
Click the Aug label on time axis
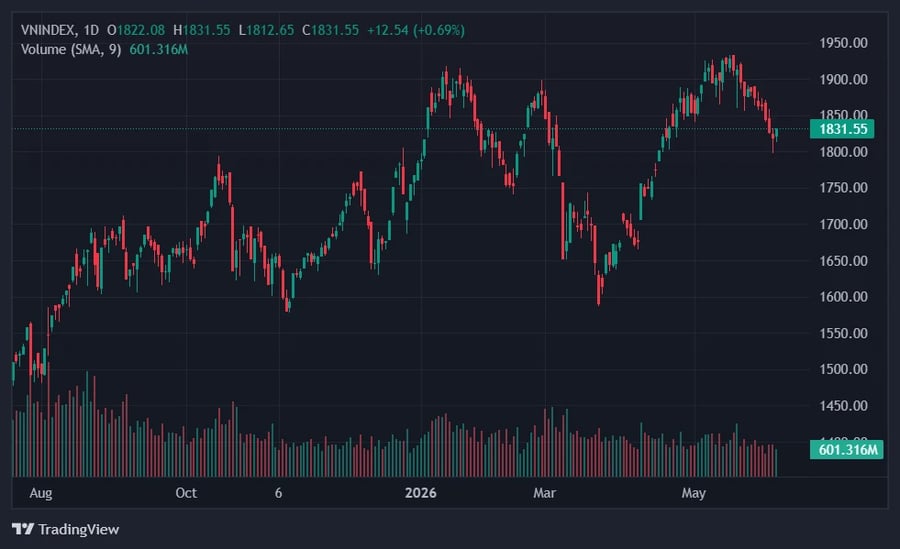[41, 493]
